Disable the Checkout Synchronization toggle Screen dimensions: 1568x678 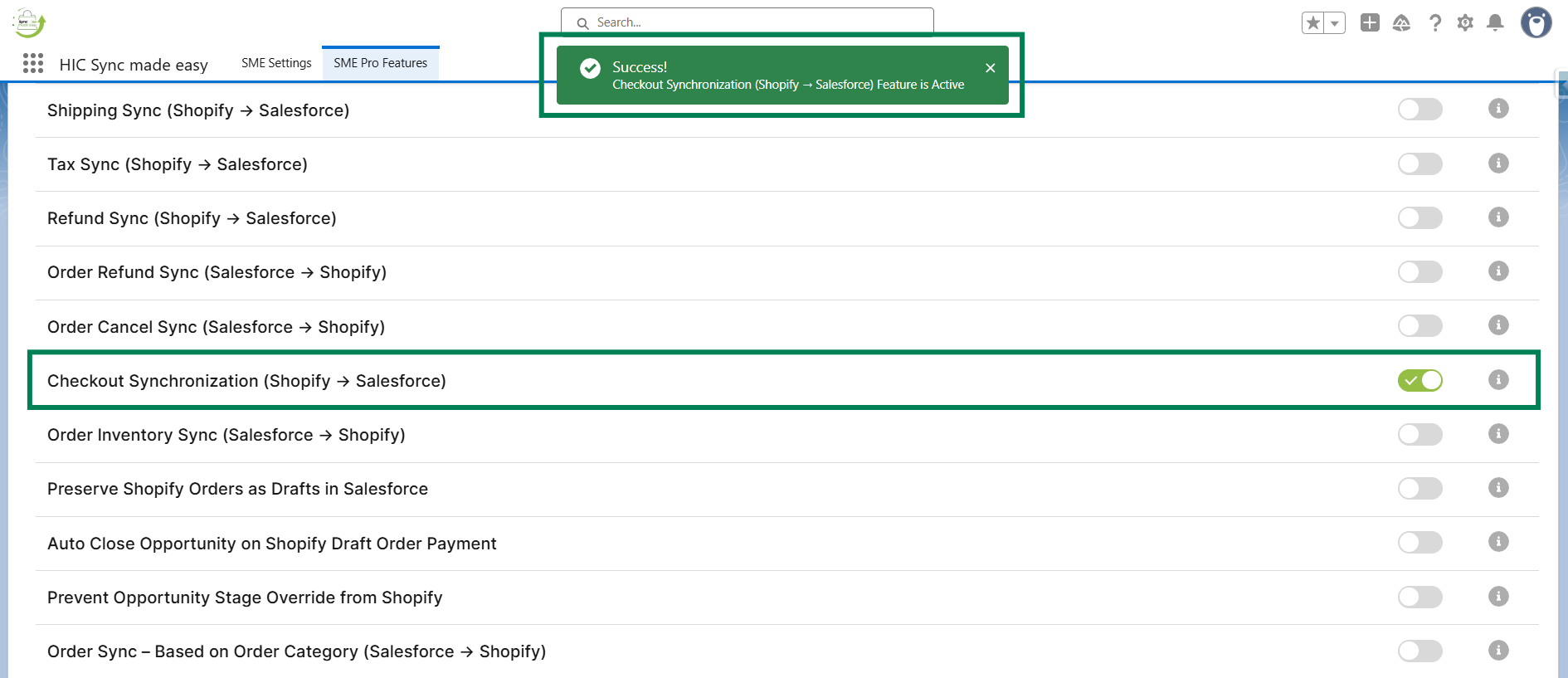click(1419, 380)
